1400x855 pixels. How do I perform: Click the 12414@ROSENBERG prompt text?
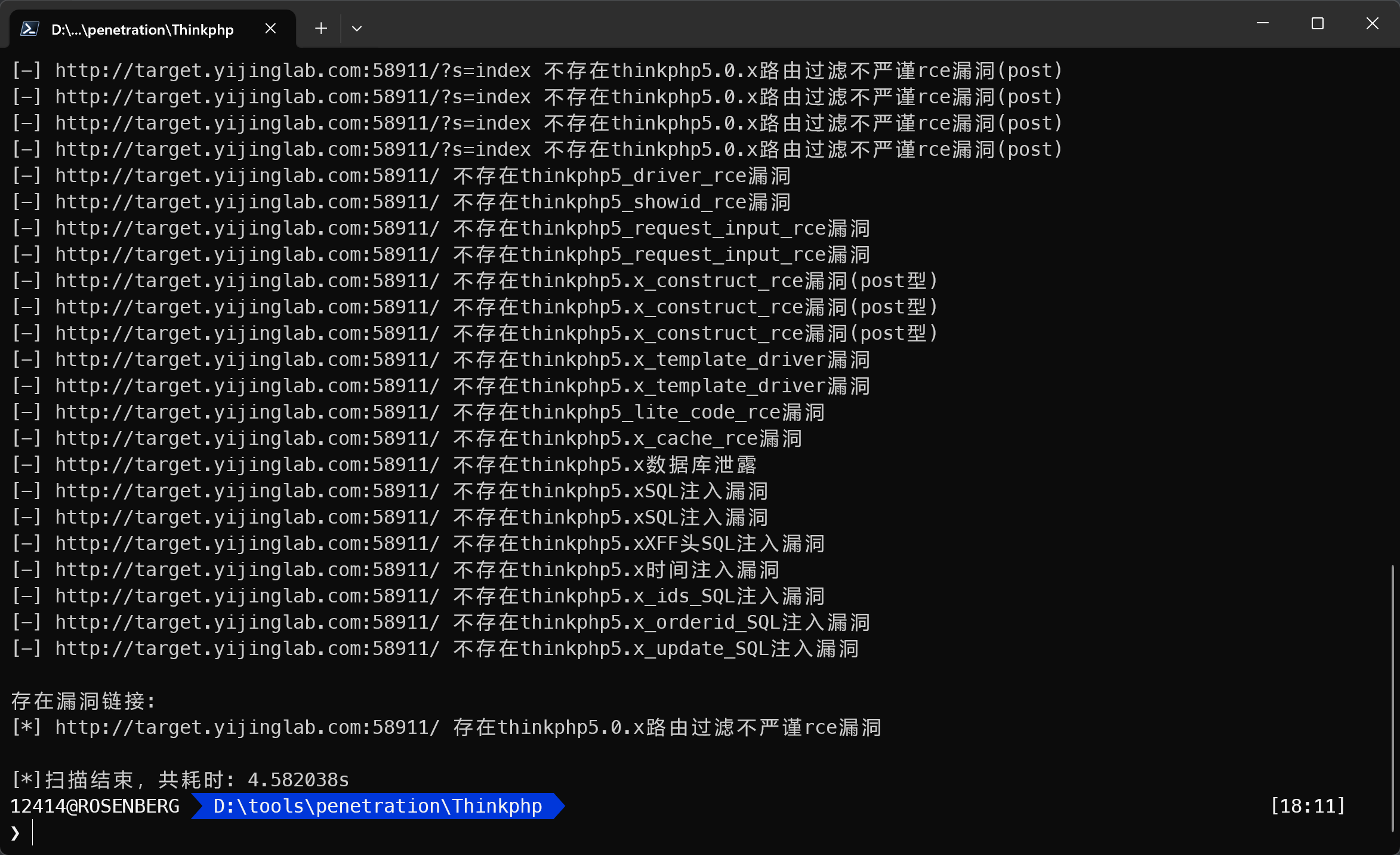coord(95,806)
